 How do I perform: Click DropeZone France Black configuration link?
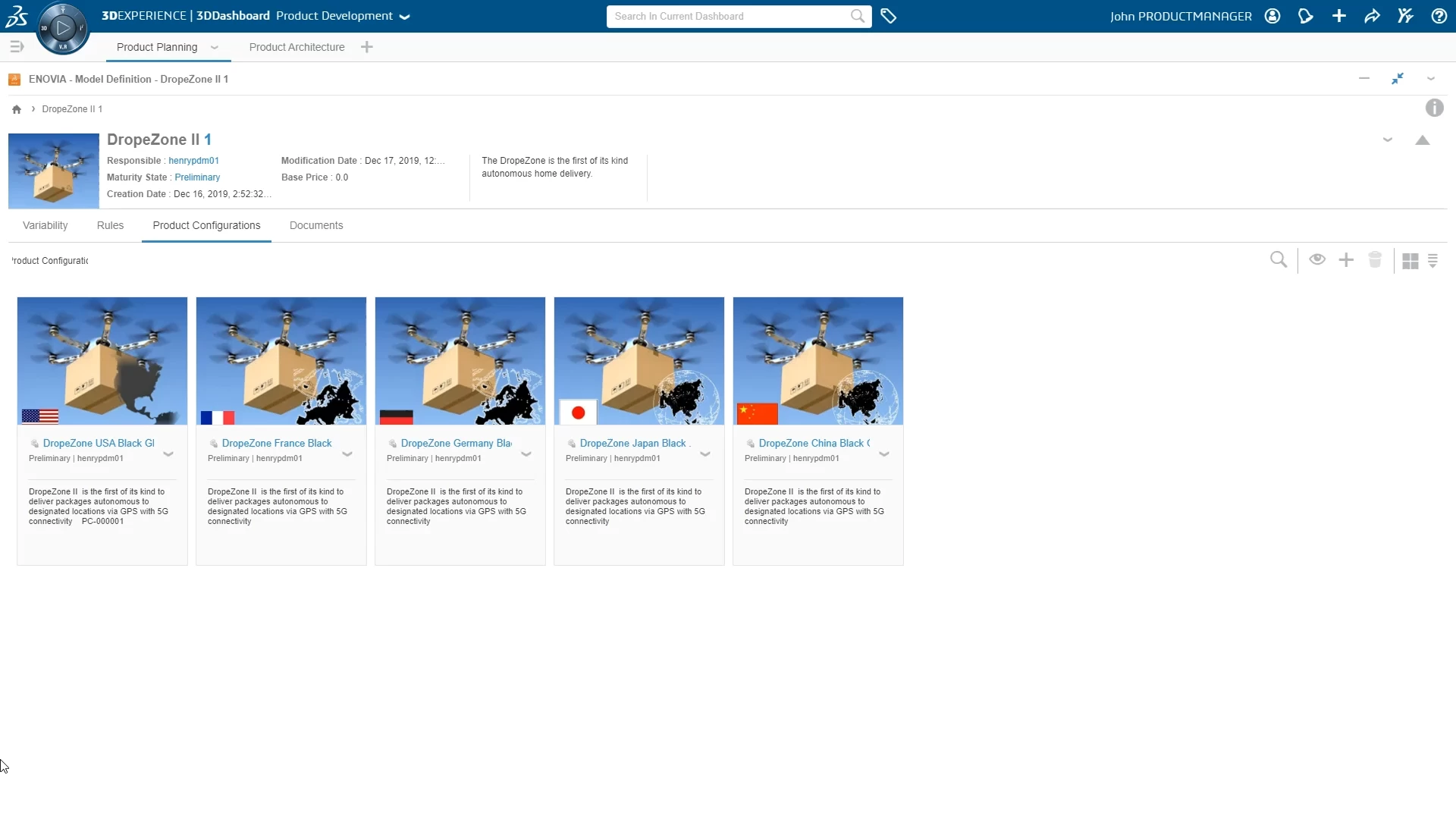(x=277, y=443)
